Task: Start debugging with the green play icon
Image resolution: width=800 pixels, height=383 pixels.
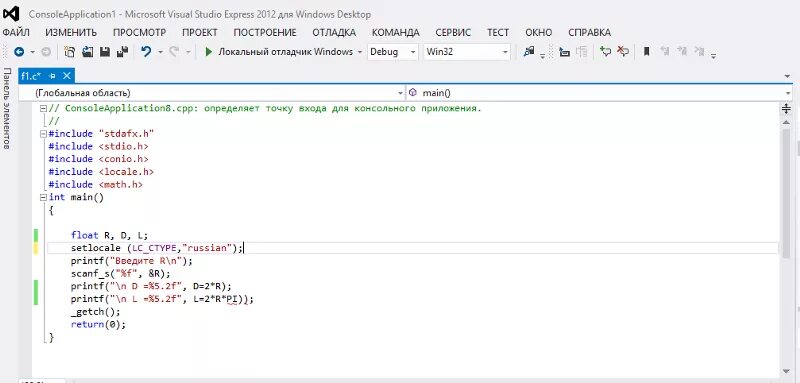Action: [x=208, y=52]
